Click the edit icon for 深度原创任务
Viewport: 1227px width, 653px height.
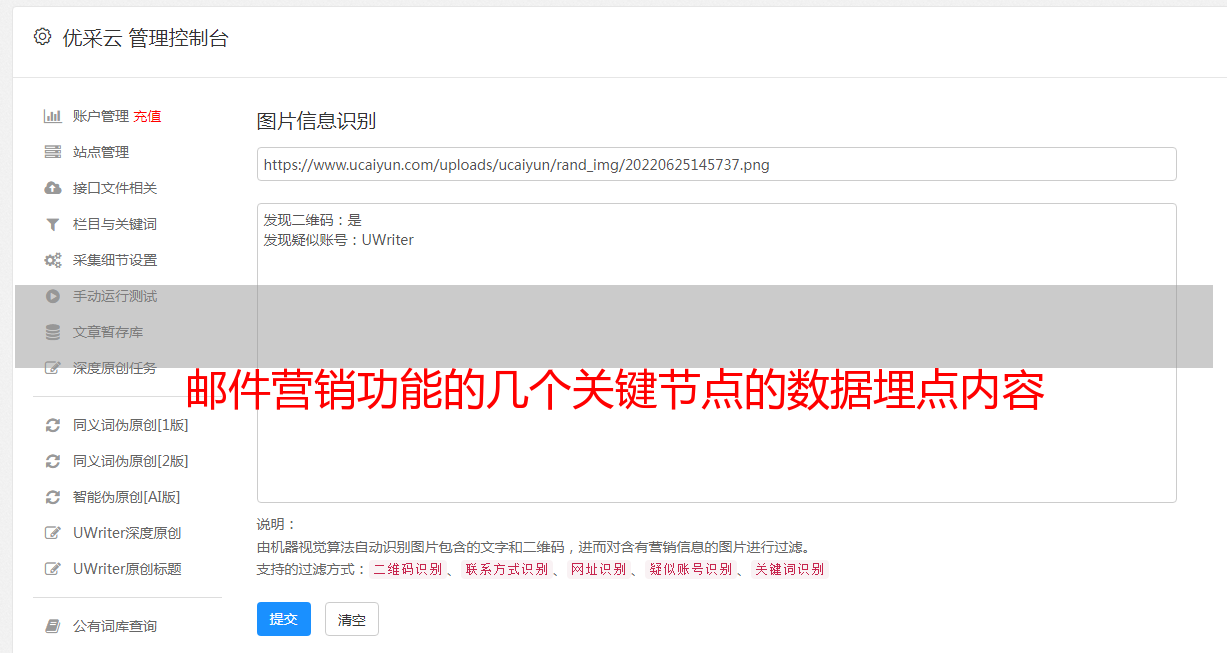[x=53, y=368]
